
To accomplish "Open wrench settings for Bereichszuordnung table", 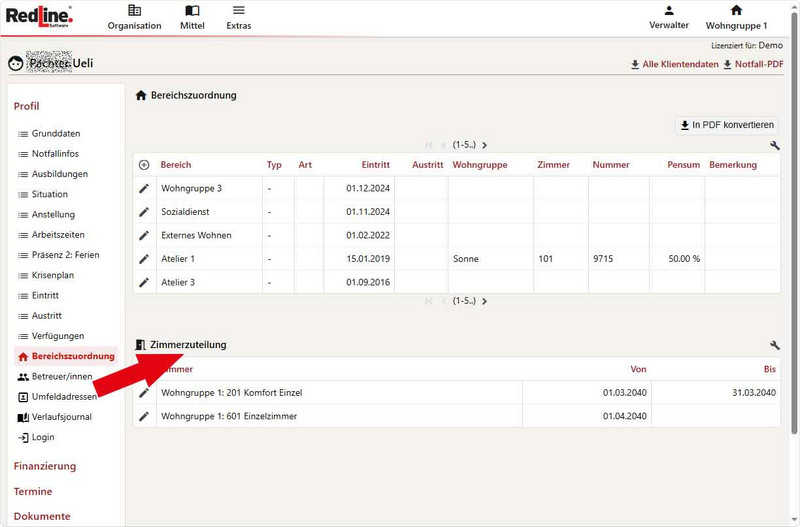I will 774,146.
